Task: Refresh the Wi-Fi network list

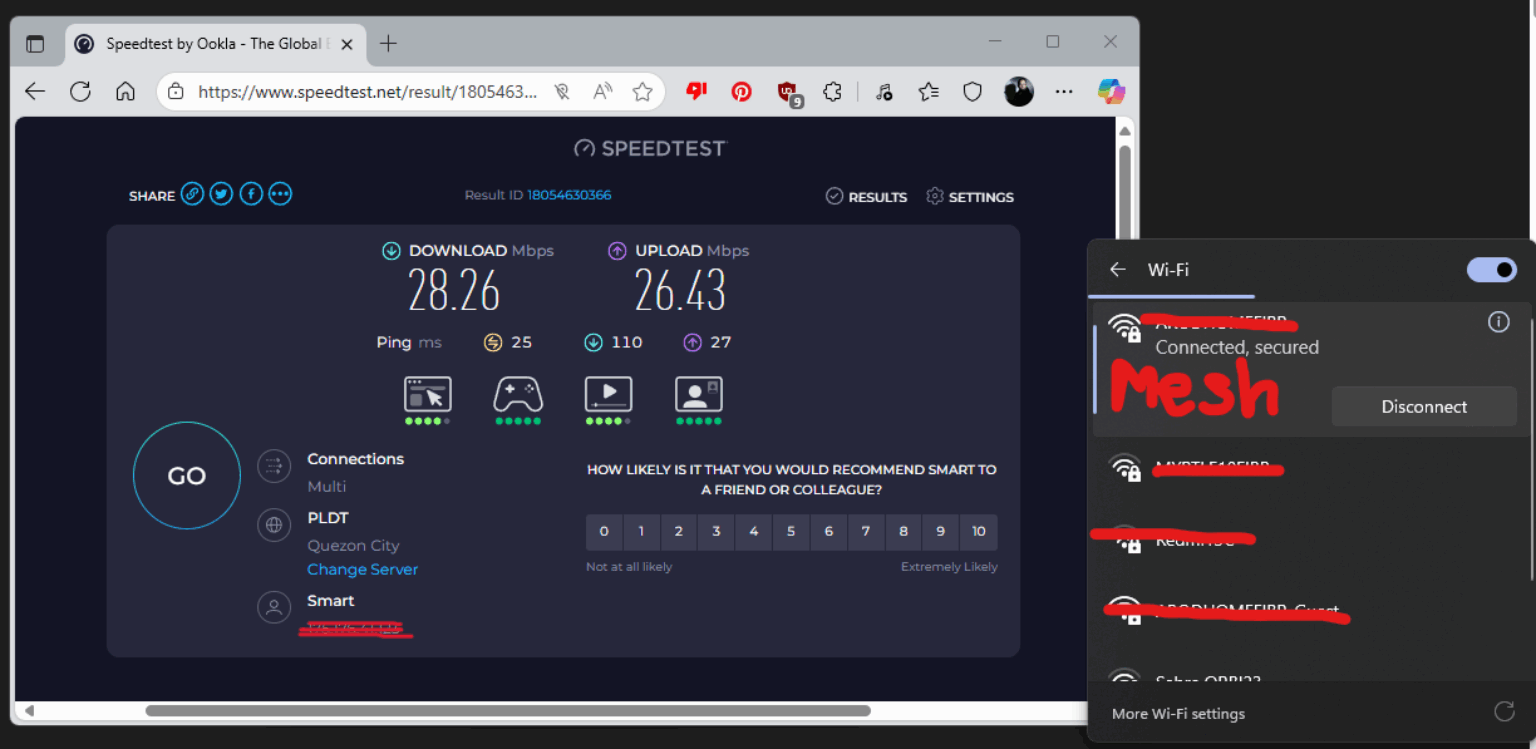Action: tap(1504, 711)
